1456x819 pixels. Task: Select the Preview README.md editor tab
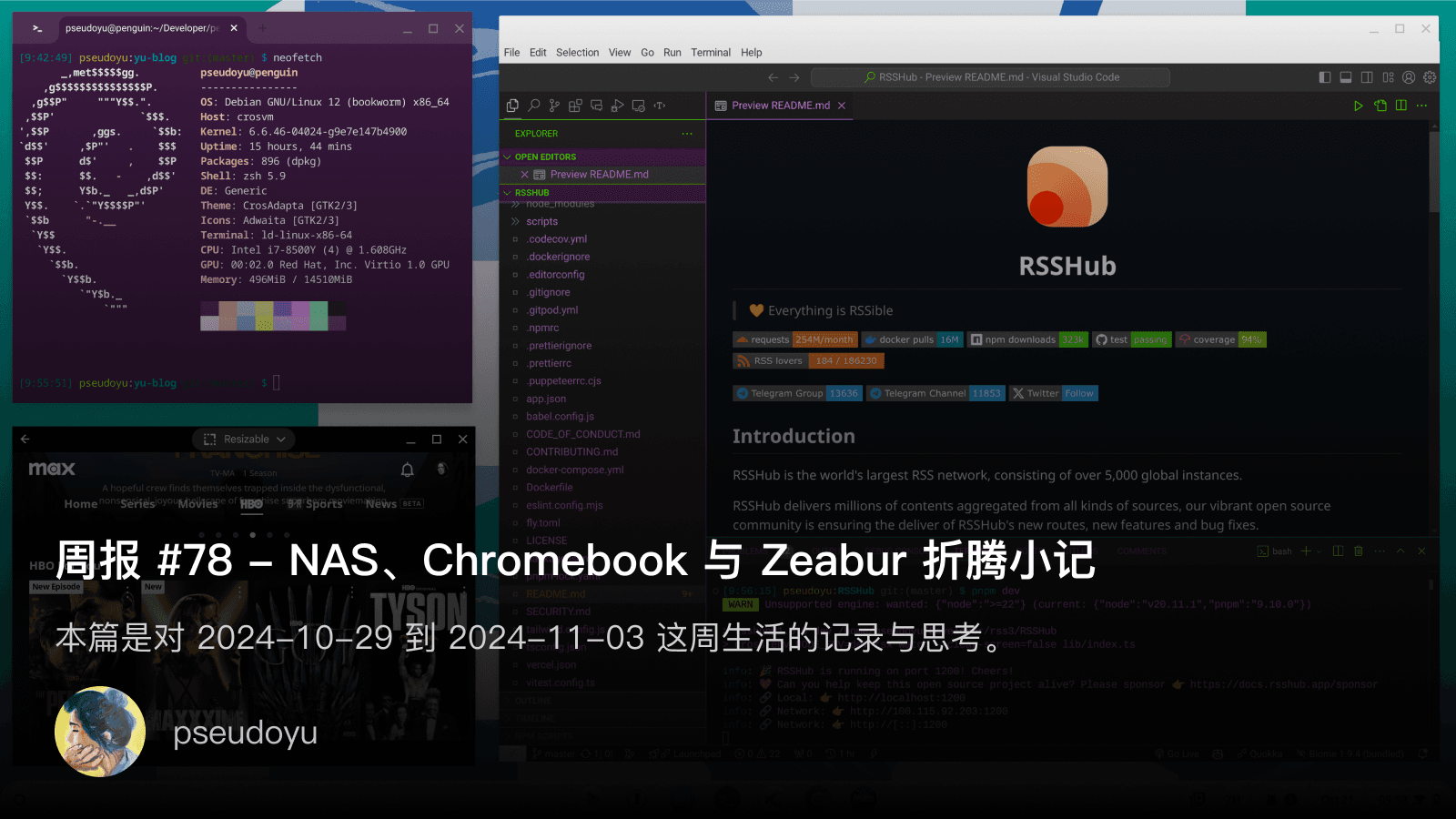coord(781,106)
